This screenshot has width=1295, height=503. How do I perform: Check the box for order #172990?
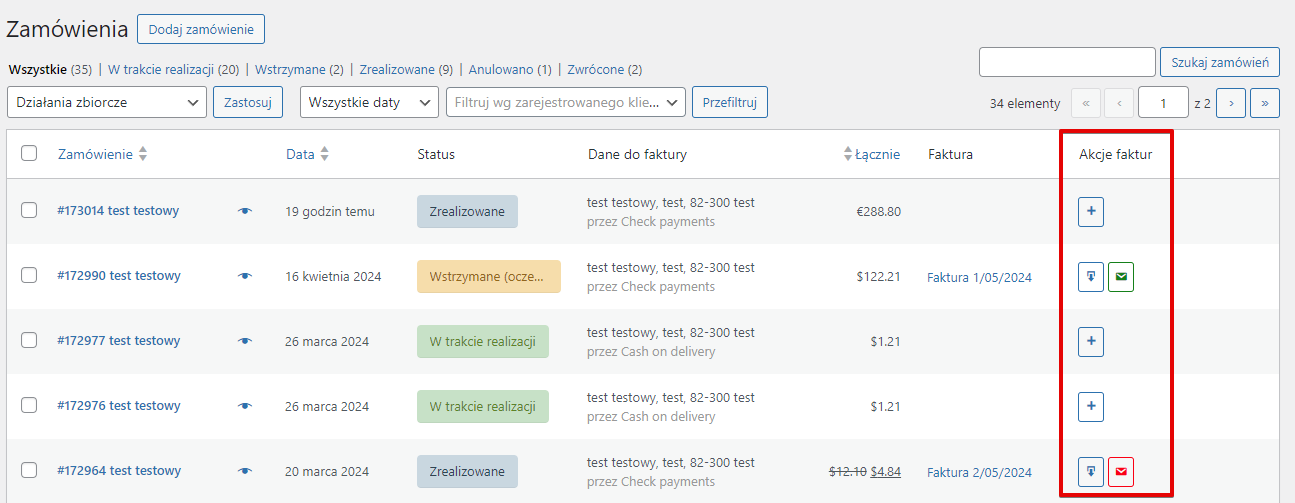tap(29, 275)
